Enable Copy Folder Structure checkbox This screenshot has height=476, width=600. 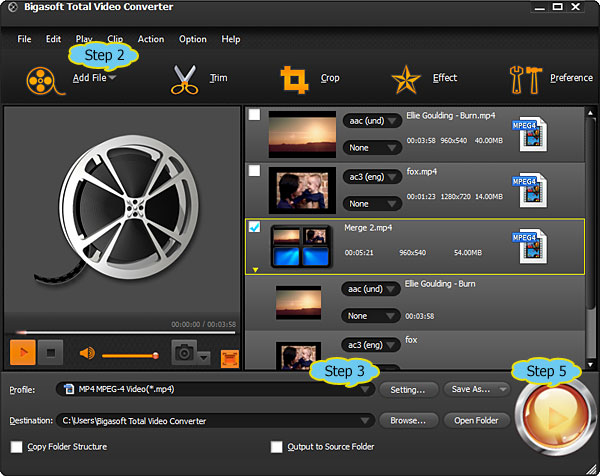(16, 447)
